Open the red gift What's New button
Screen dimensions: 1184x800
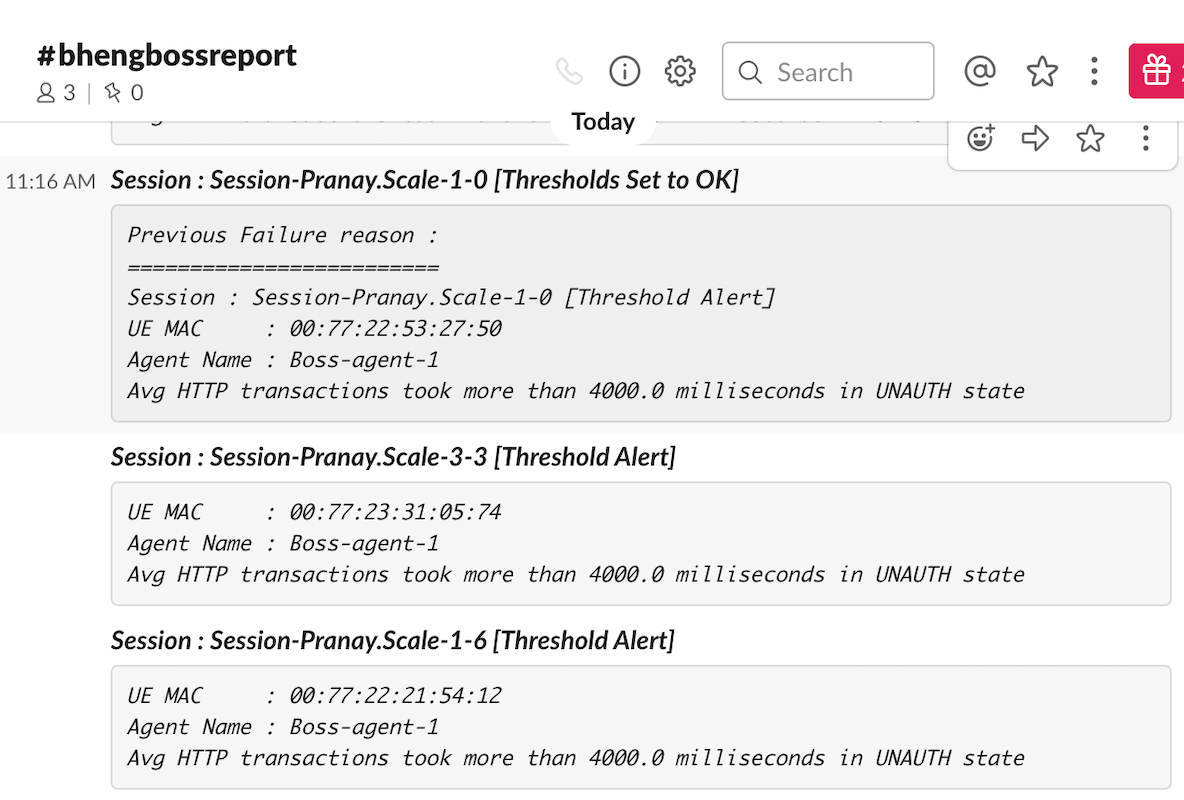tap(1156, 71)
